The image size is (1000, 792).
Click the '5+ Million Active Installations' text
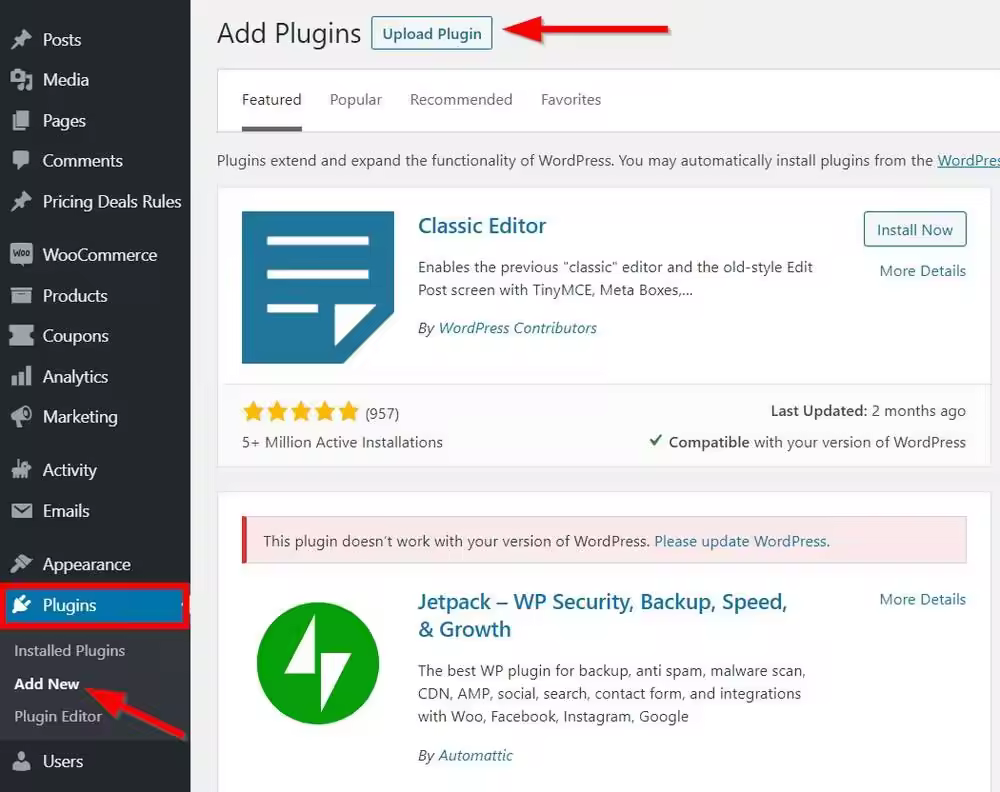342,442
